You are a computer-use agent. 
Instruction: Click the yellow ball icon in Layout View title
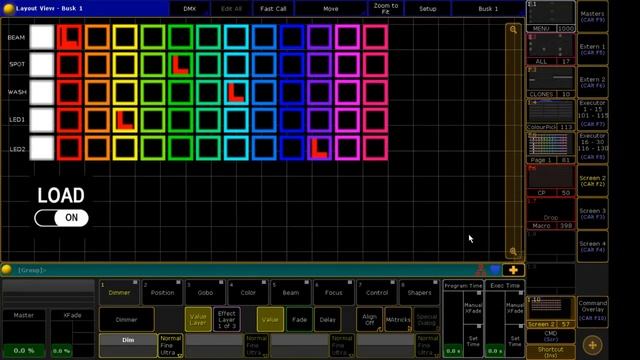click(8, 8)
